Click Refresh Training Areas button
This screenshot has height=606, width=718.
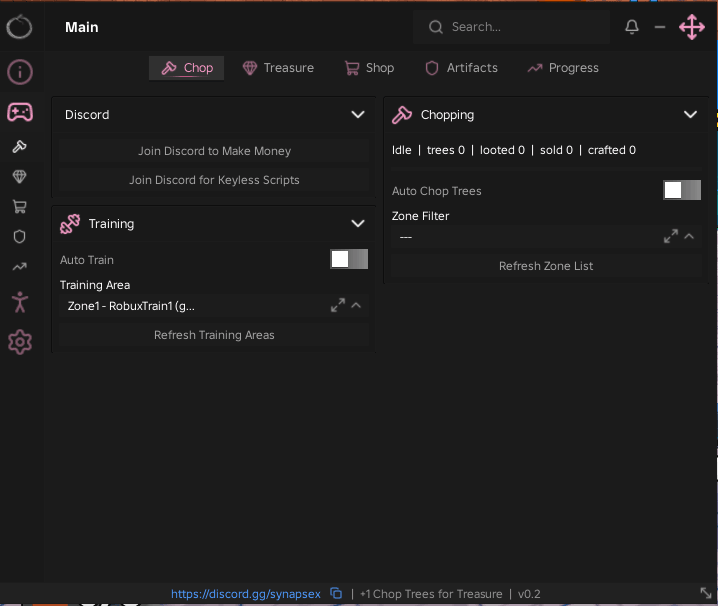214,335
